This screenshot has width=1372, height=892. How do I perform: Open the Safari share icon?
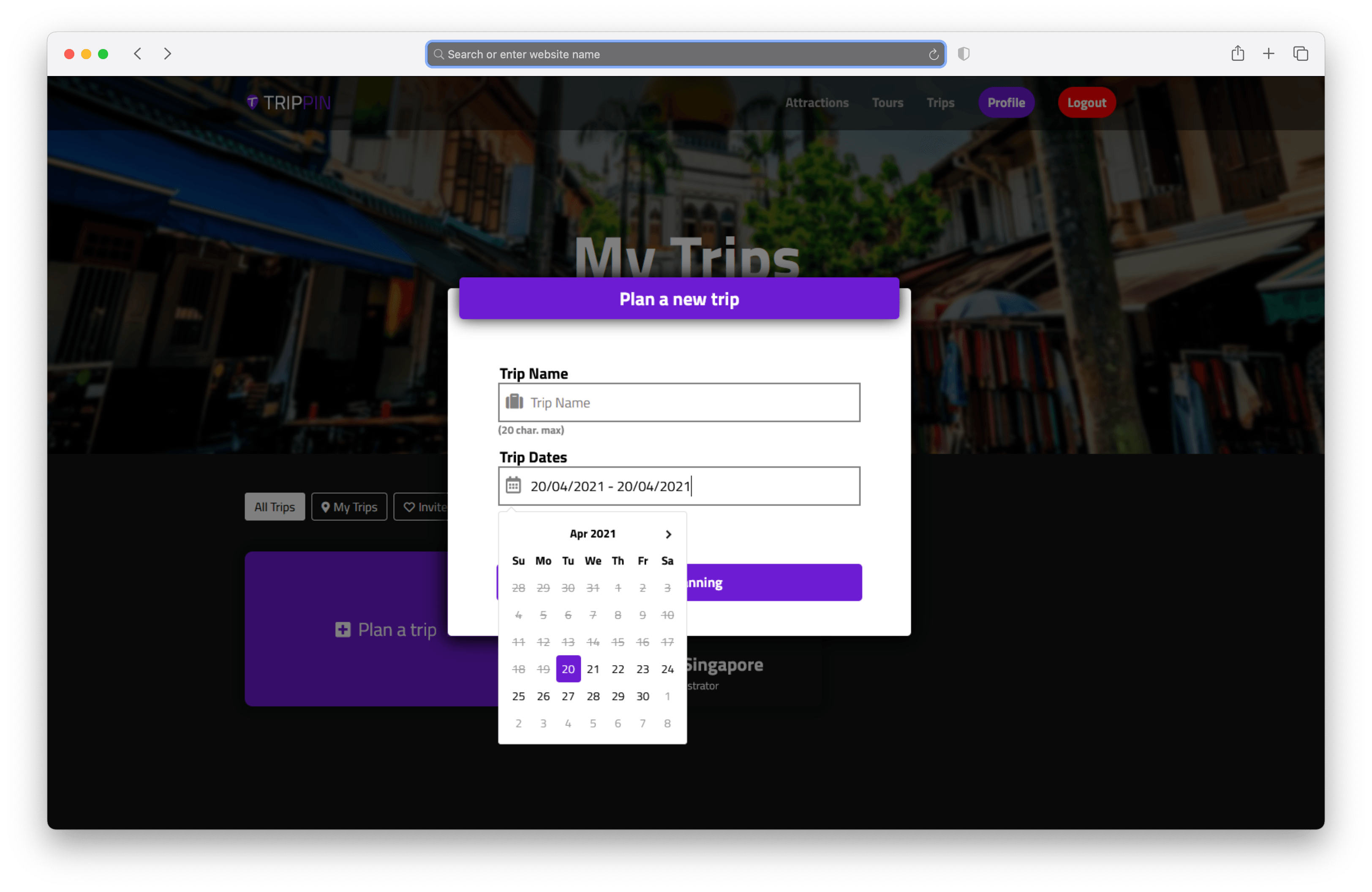1237,54
